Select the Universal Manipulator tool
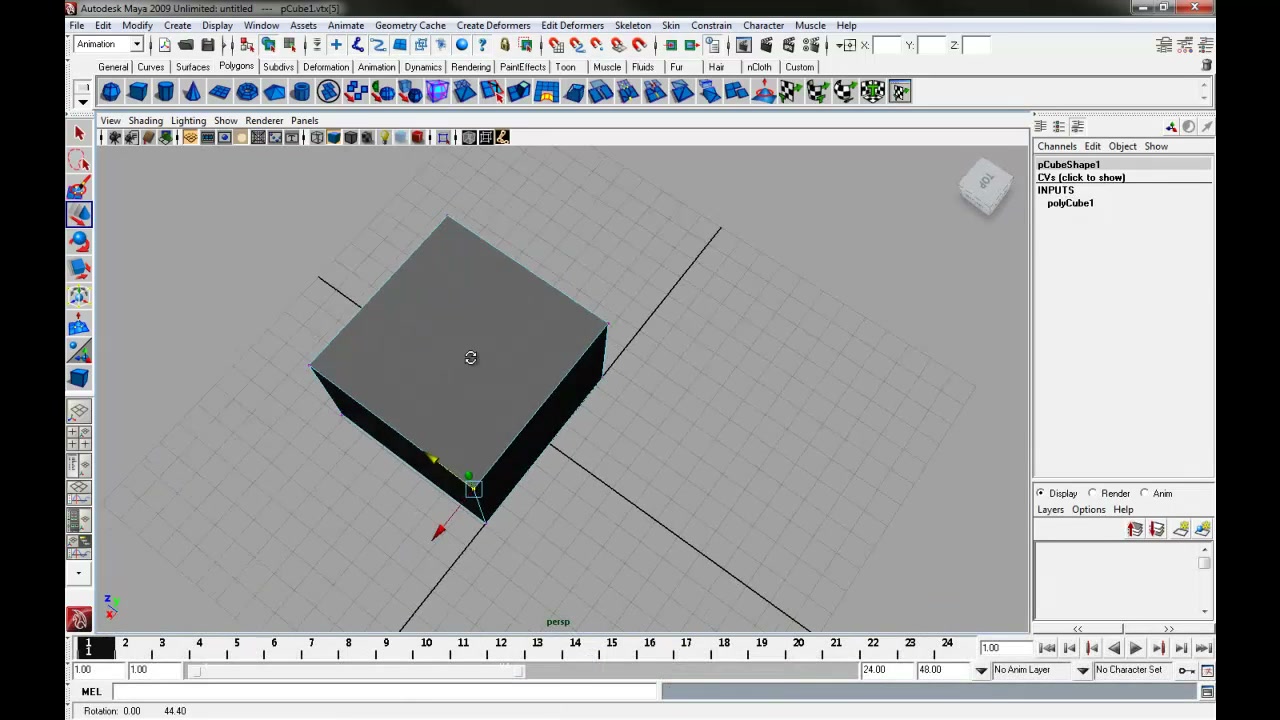Image resolution: width=1280 pixels, height=720 pixels. [x=79, y=296]
